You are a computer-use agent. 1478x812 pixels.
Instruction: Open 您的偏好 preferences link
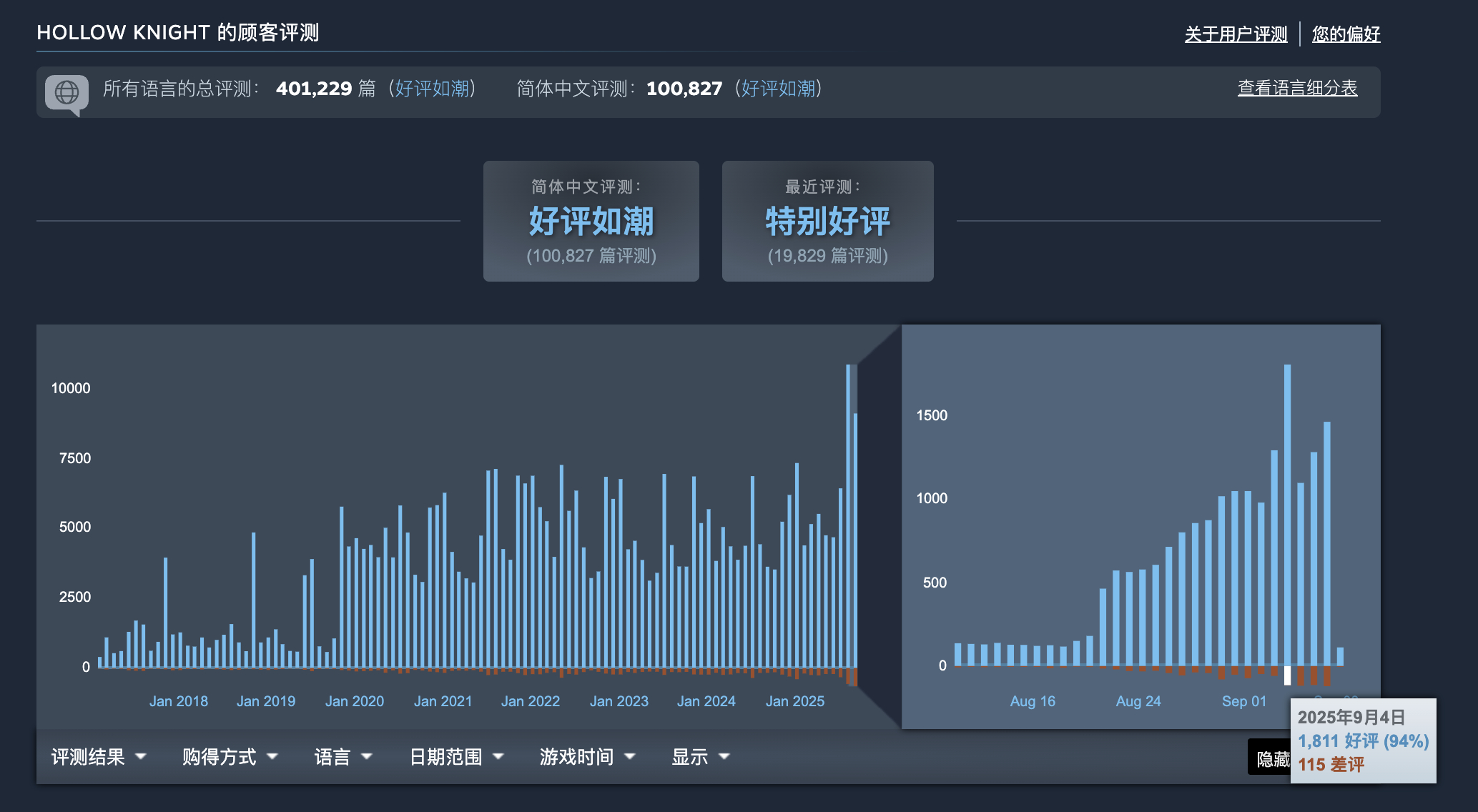(x=1346, y=34)
